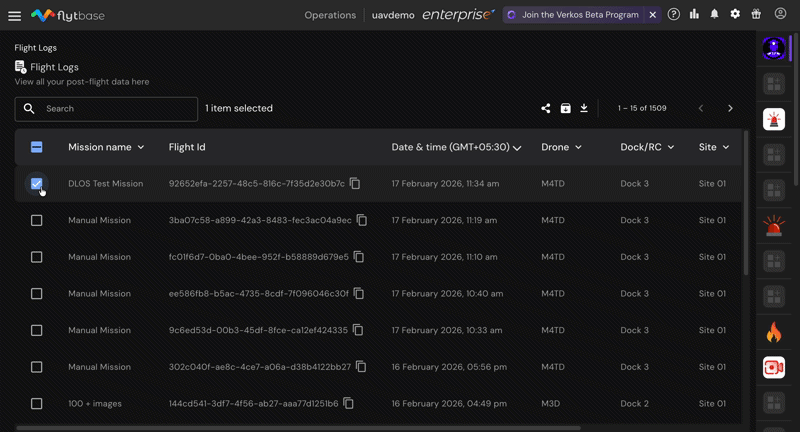The image size is (800, 432).
Task: Open the Drone column dropdown
Action: pos(578,147)
